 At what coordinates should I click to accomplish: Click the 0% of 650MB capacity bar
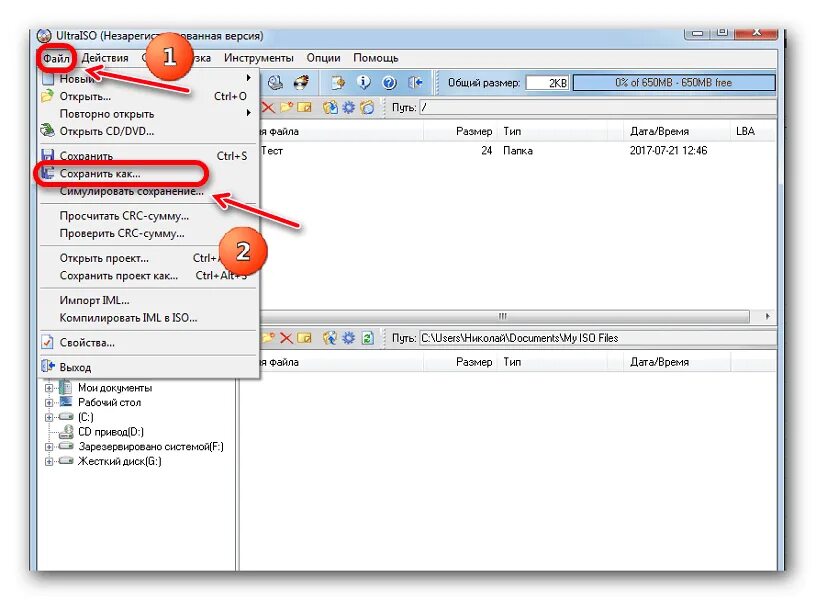[674, 82]
